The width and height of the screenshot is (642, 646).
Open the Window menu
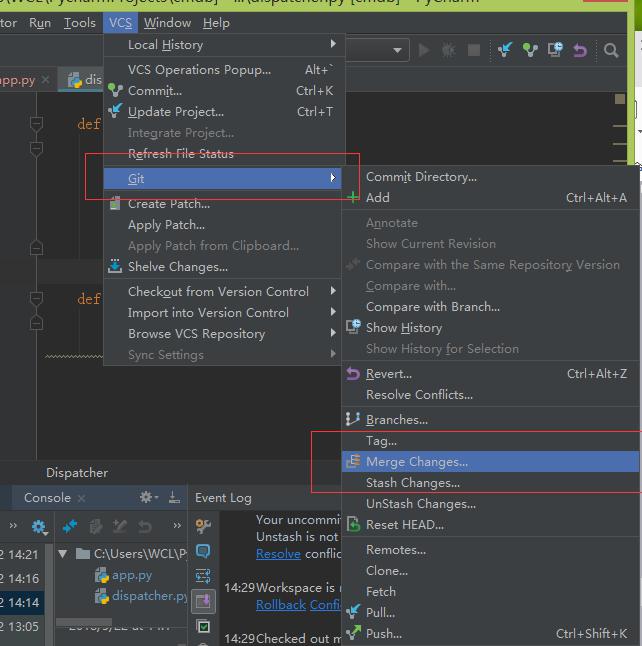coord(167,23)
